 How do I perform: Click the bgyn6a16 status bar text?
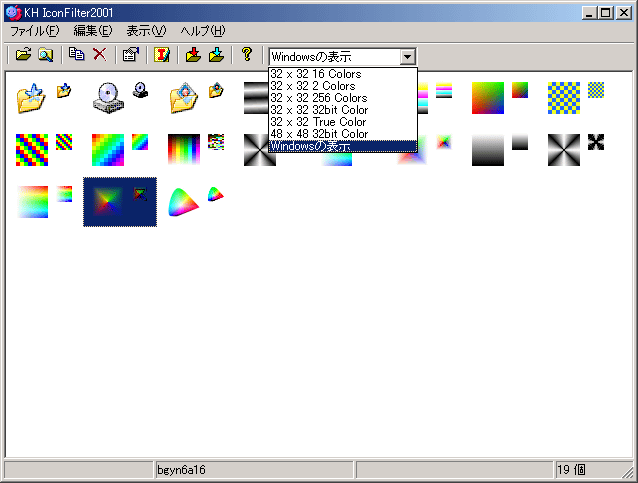(x=181, y=470)
